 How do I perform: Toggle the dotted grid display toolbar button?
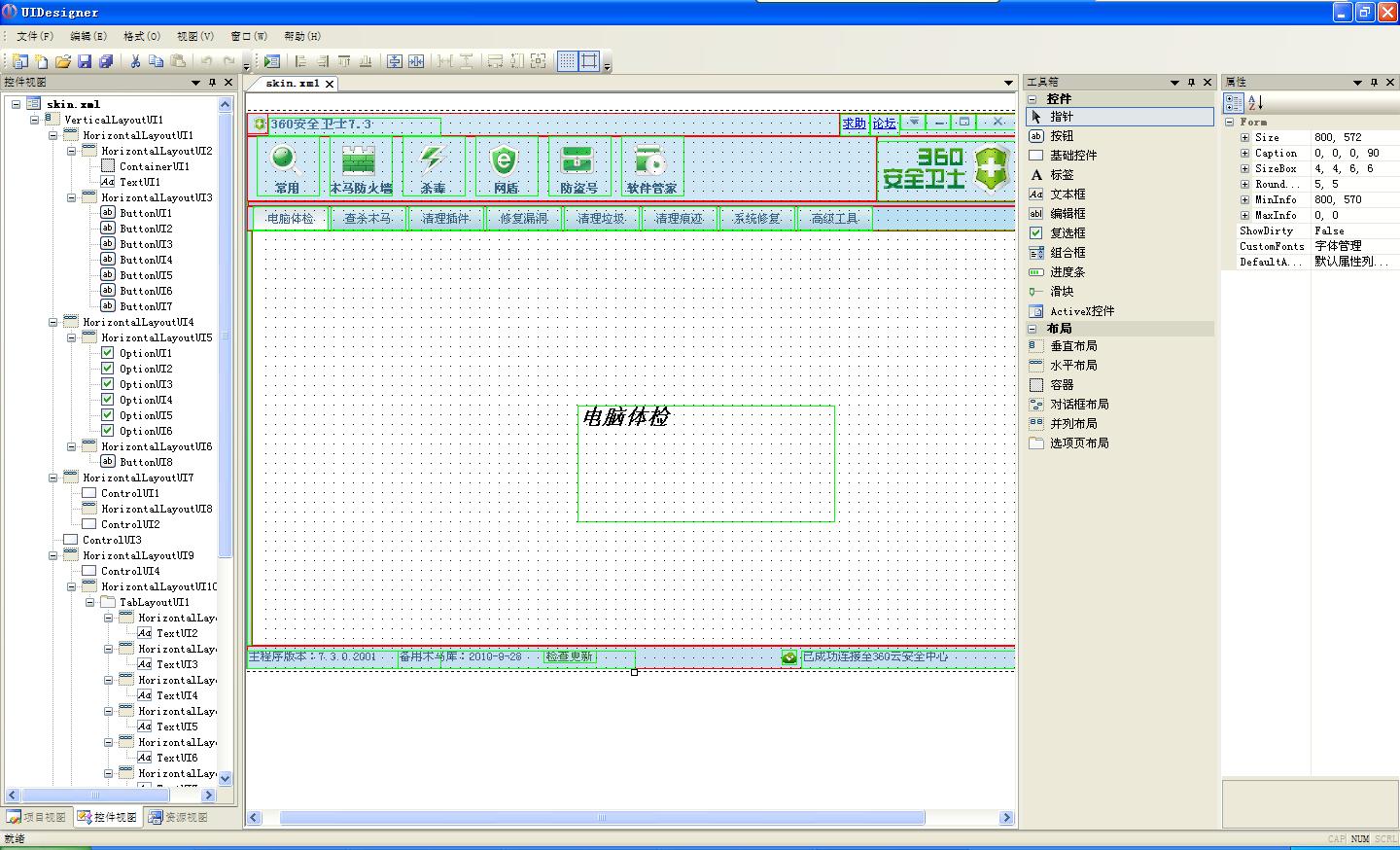point(568,61)
